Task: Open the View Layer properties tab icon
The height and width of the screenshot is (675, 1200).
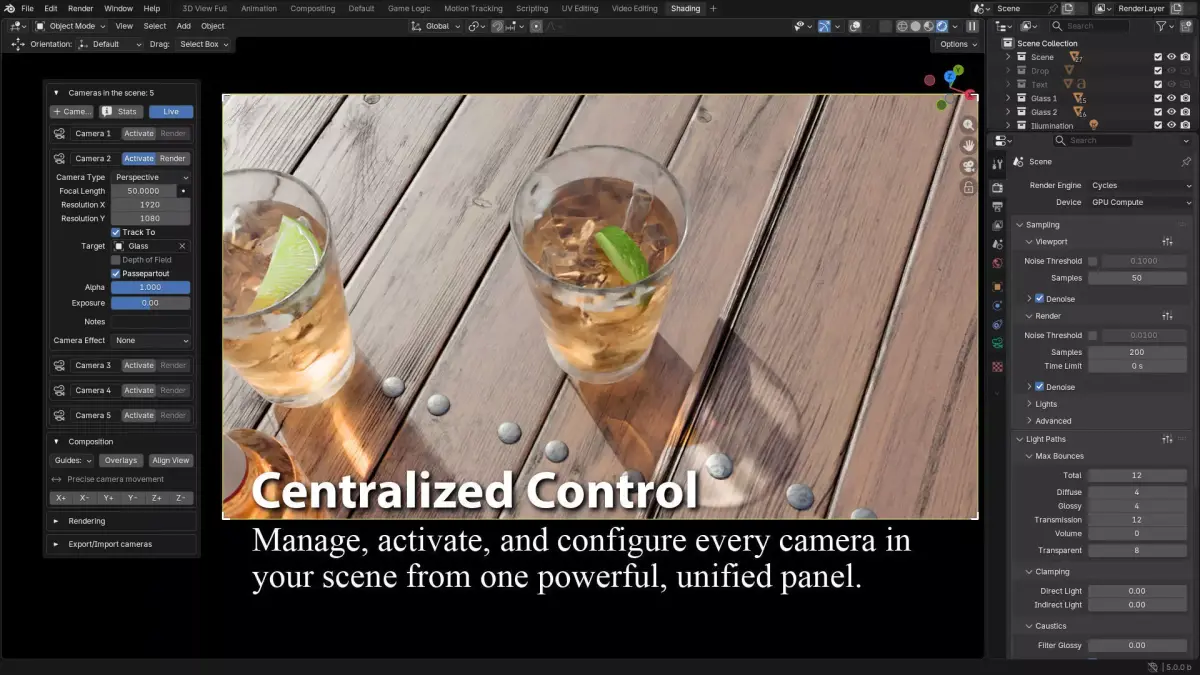Action: (997, 226)
